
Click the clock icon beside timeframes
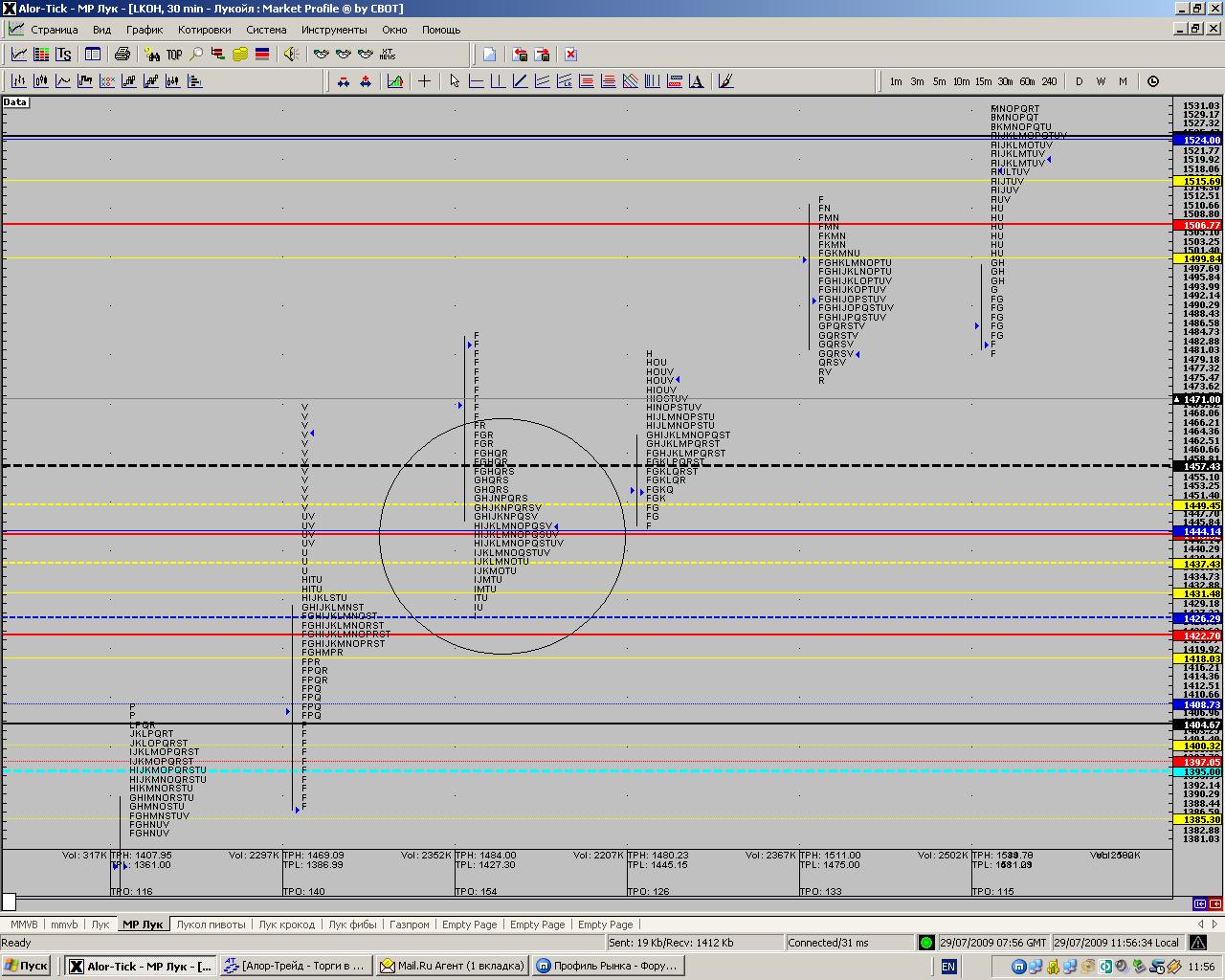pos(1152,81)
